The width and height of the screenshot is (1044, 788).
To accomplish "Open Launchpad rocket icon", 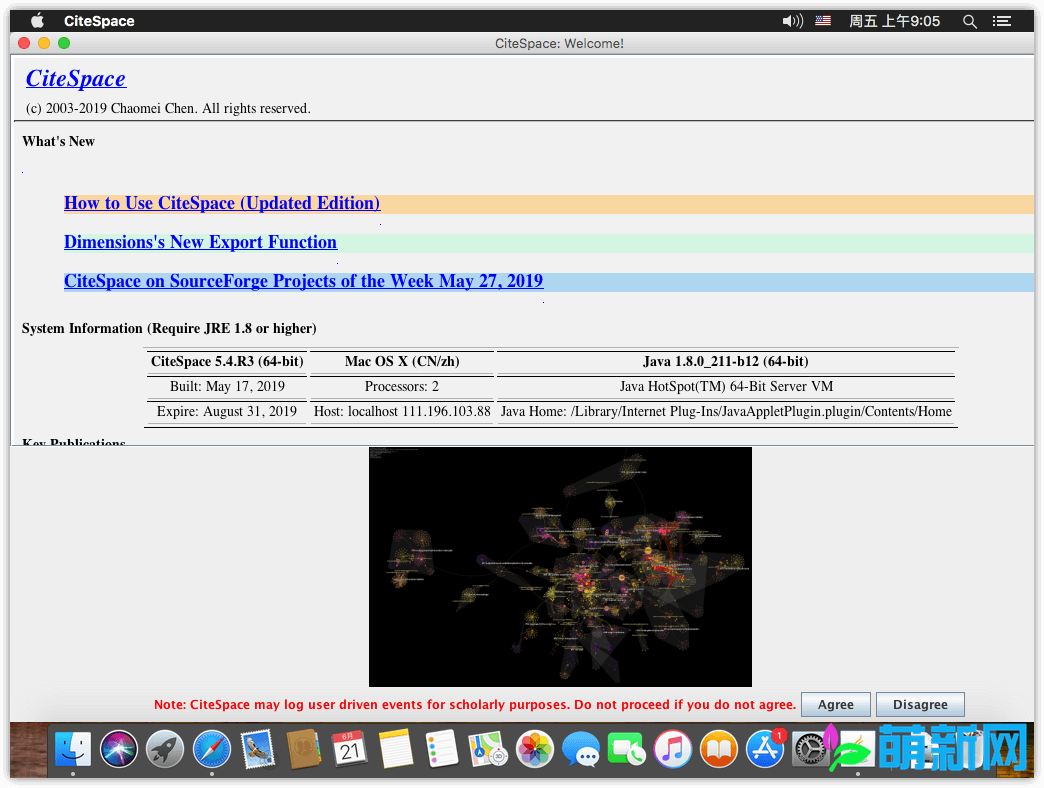I will (165, 749).
